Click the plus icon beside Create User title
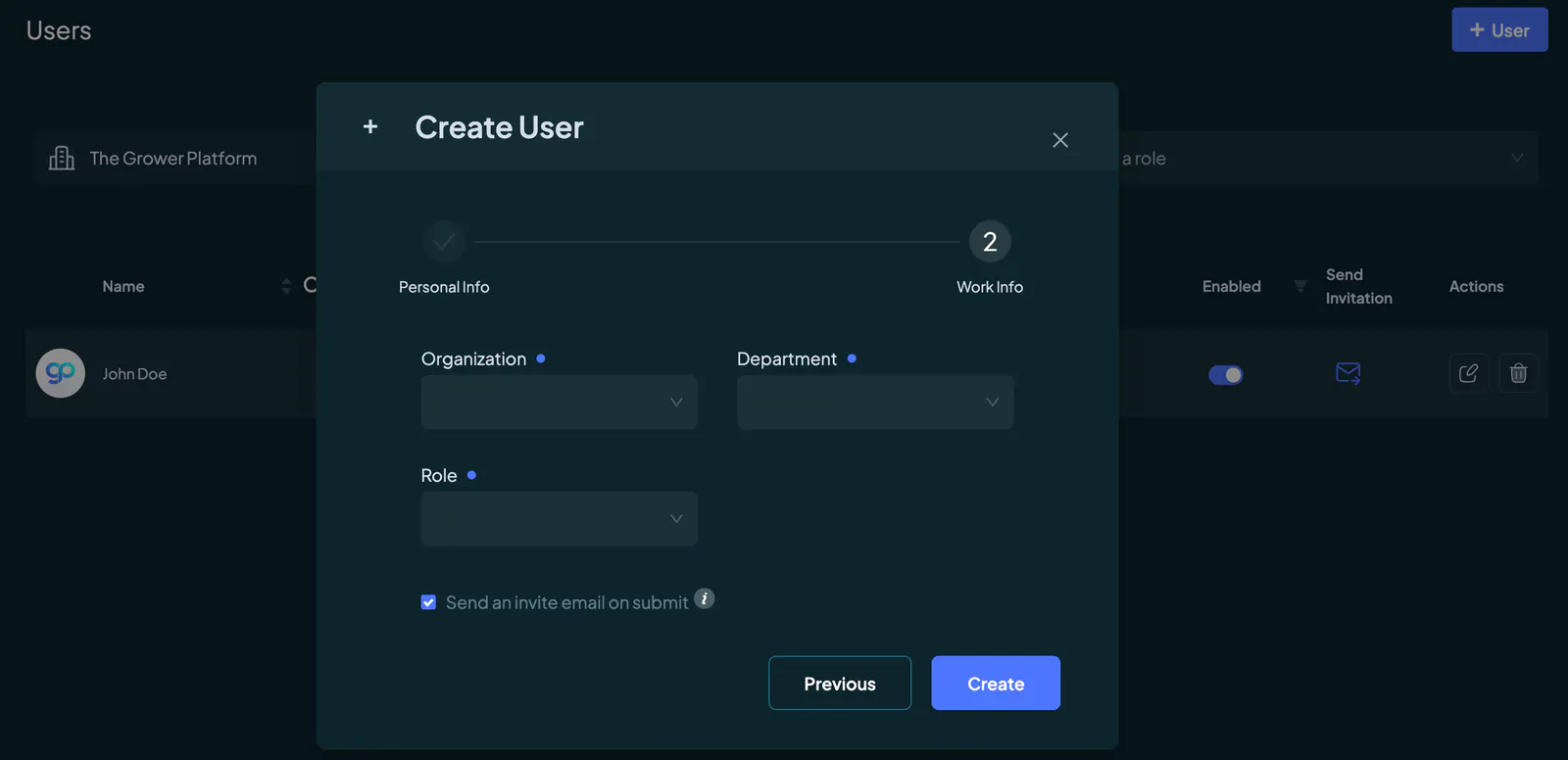 coord(370,126)
